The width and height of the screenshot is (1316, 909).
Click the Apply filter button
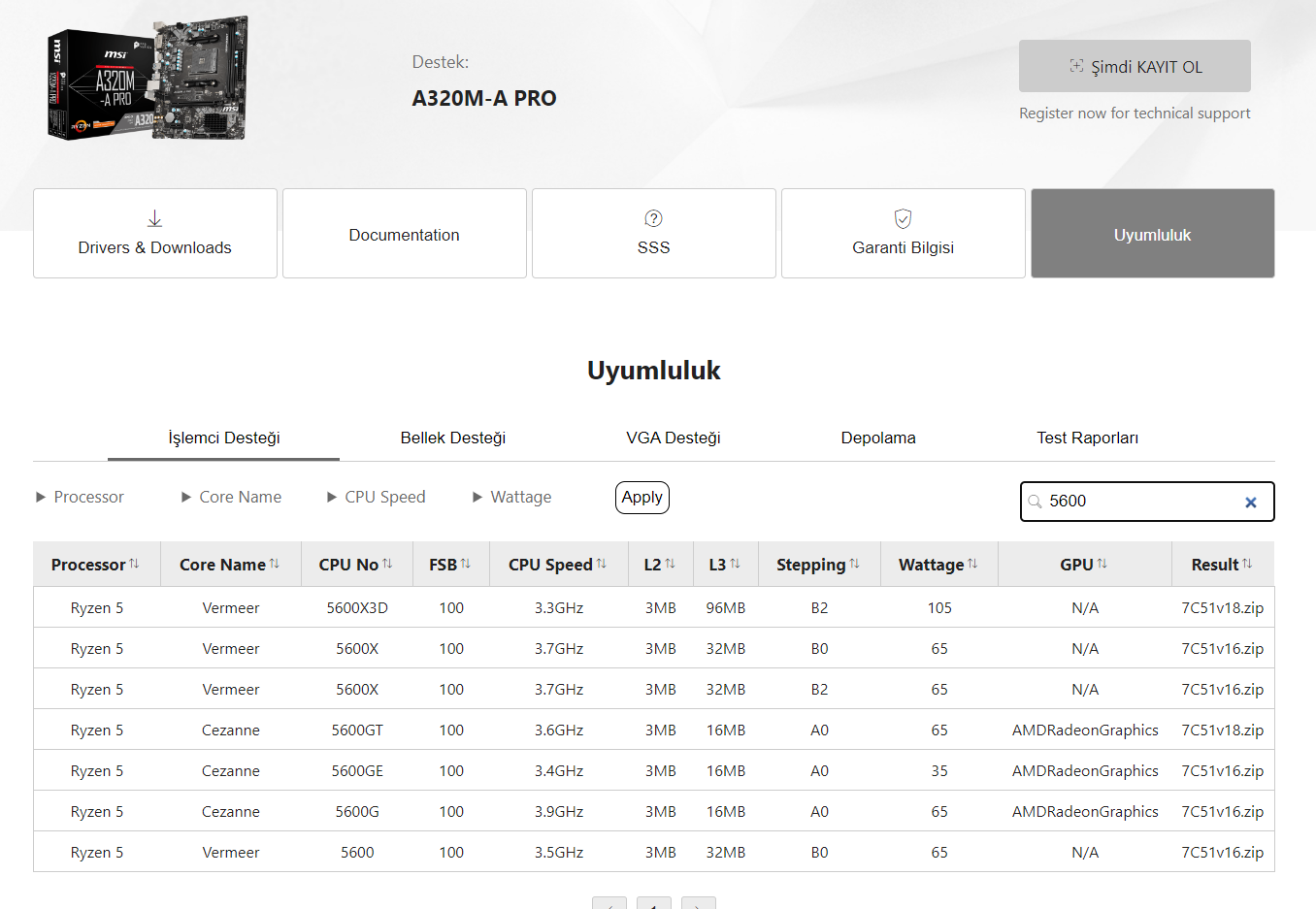point(642,497)
